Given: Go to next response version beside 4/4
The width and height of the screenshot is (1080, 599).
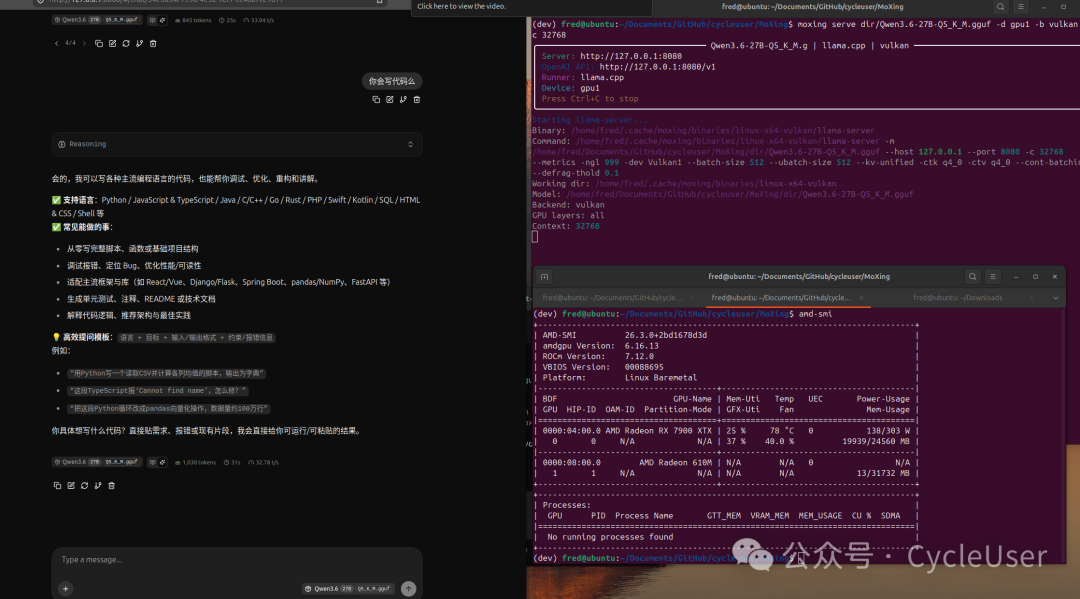Looking at the screenshot, I should pyautogui.click(x=84, y=43).
